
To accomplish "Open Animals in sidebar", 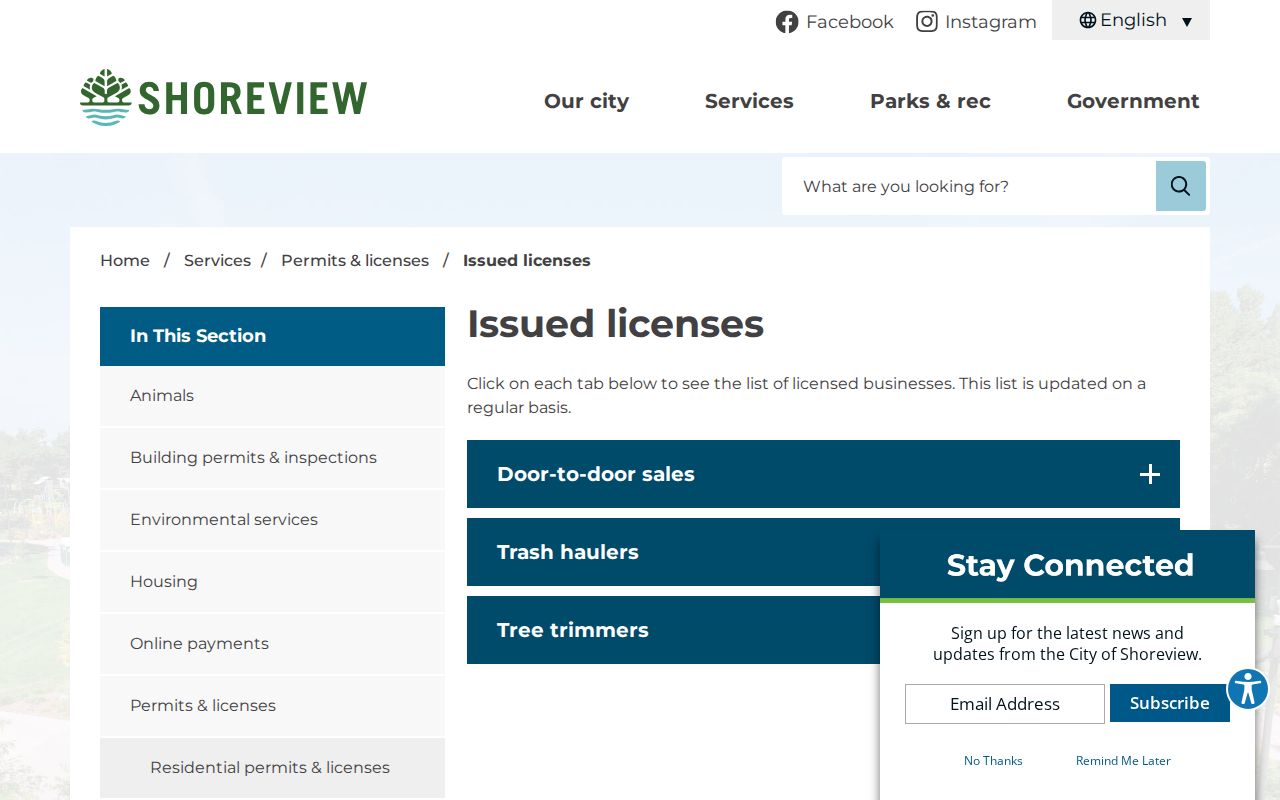I will coord(272,396).
